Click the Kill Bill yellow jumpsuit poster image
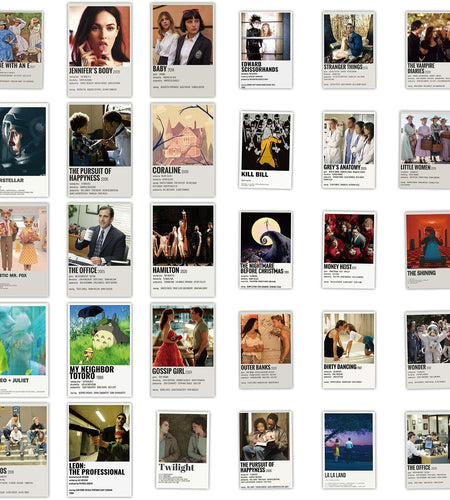The image size is (450, 500). tap(266, 142)
